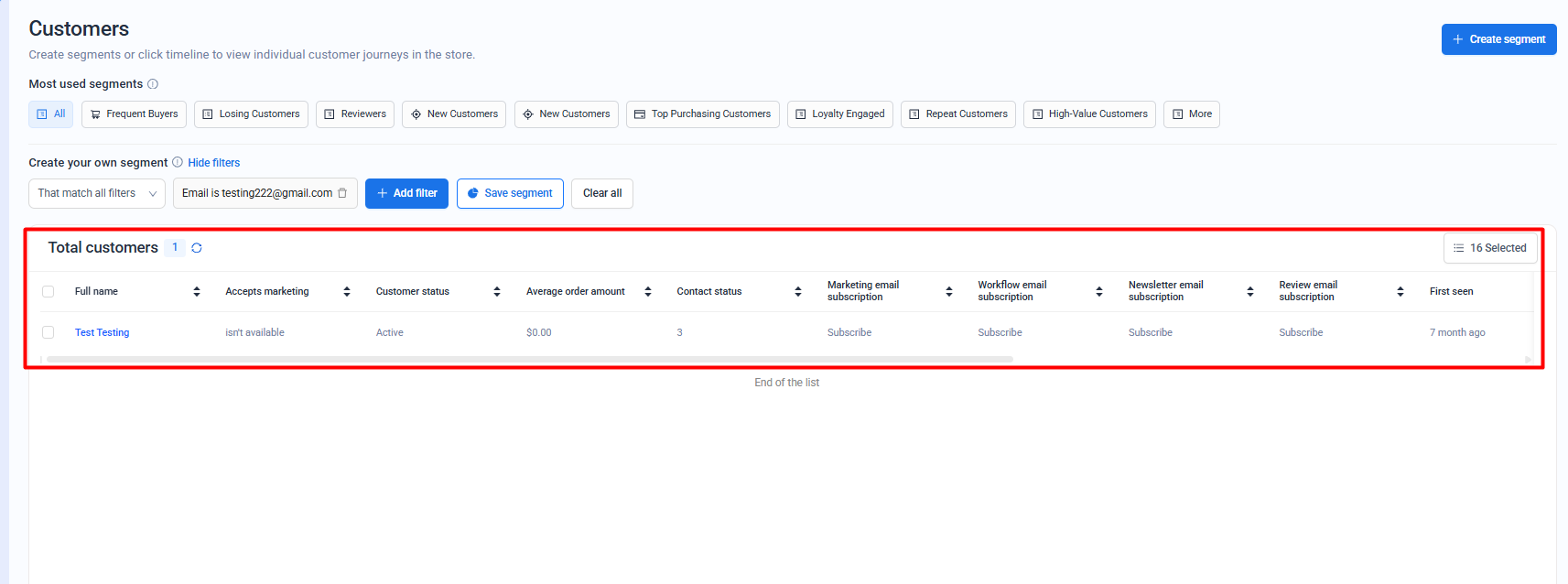This screenshot has width=1568, height=584.
Task: Click the refresh icon beside Total customers
Action: [x=197, y=248]
